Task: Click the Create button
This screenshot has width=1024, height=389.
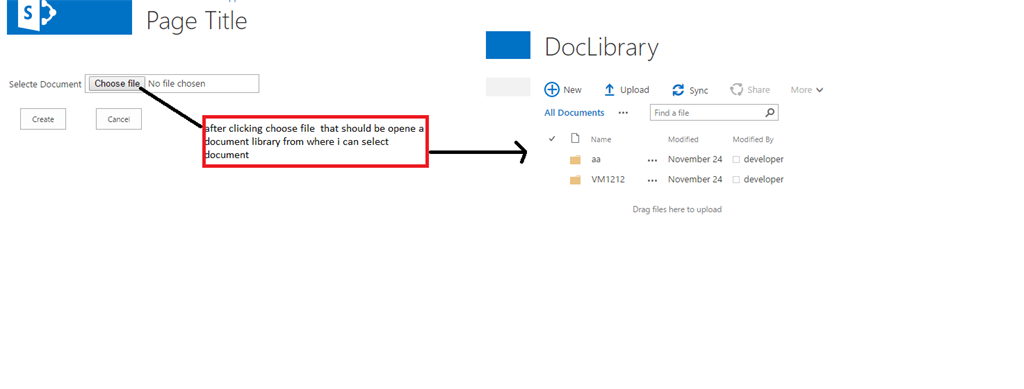Action: click(x=43, y=119)
